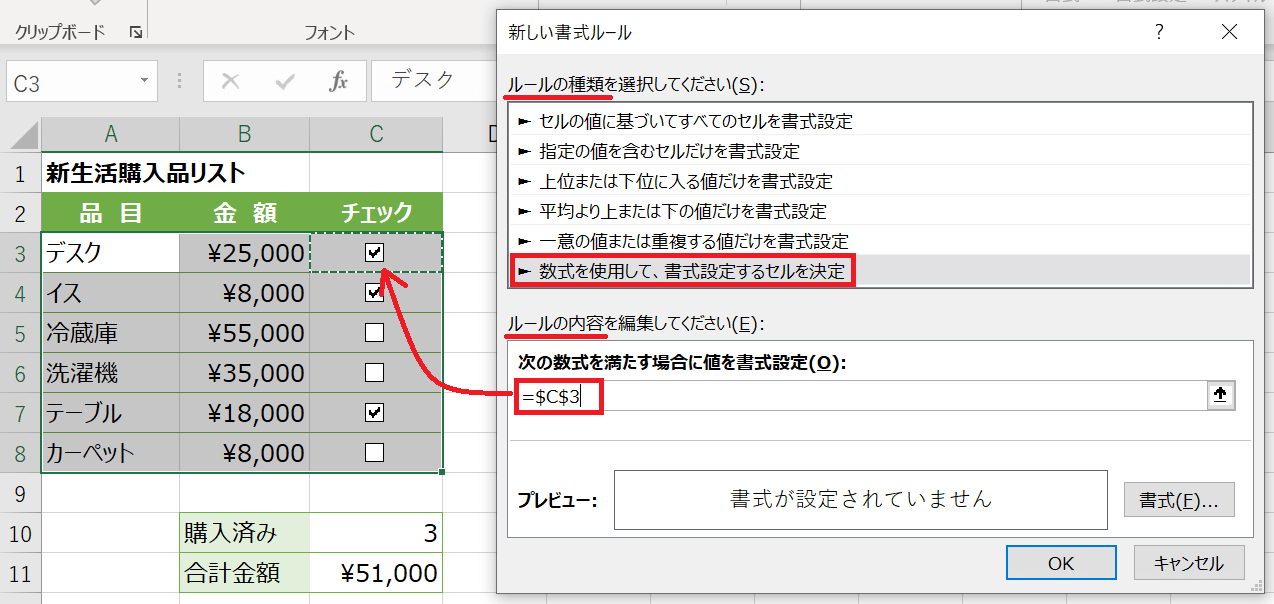Click the formula bar cancel X icon
This screenshot has height=604, width=1274.
(x=231, y=82)
